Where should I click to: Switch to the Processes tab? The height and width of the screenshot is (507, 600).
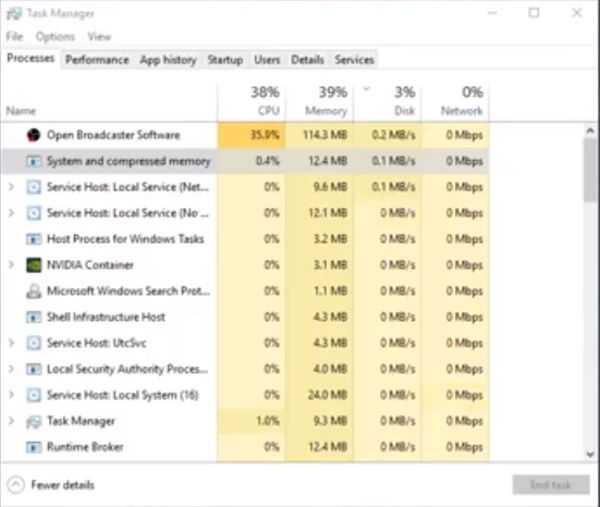click(x=31, y=59)
